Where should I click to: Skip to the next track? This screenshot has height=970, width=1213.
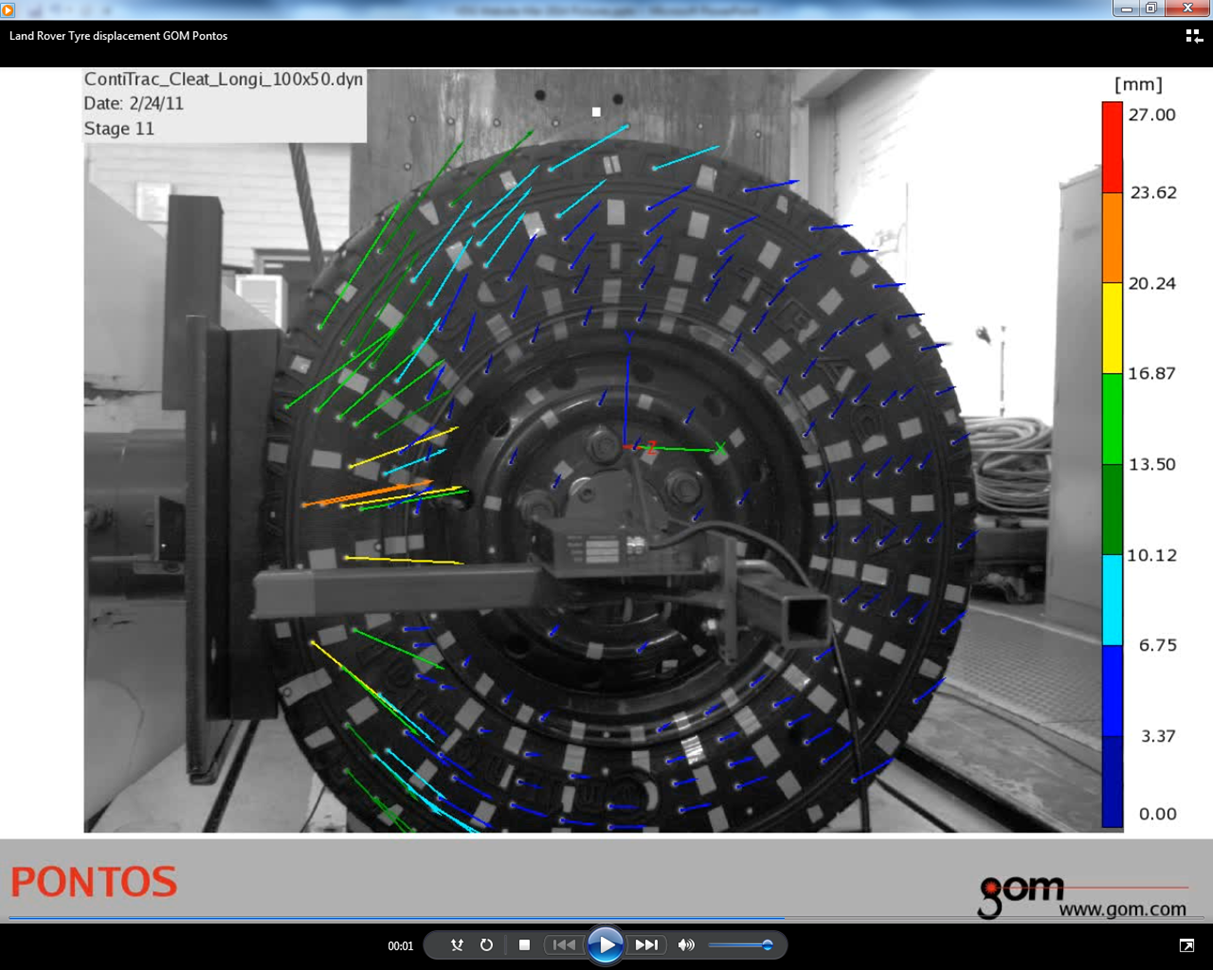[x=647, y=945]
